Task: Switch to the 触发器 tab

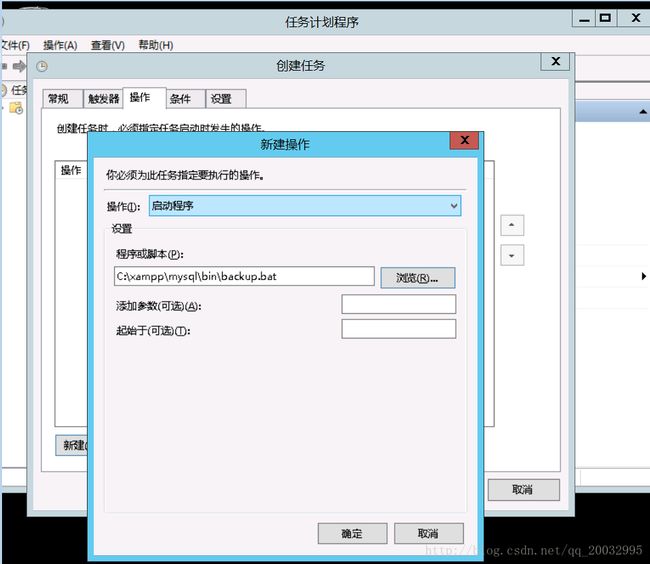Action: click(103, 99)
